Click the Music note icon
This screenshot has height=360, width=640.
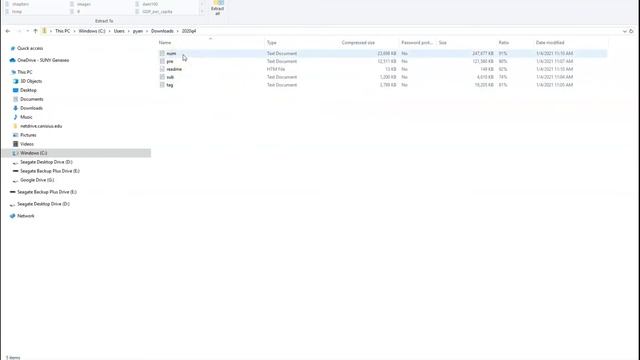click(x=16, y=117)
